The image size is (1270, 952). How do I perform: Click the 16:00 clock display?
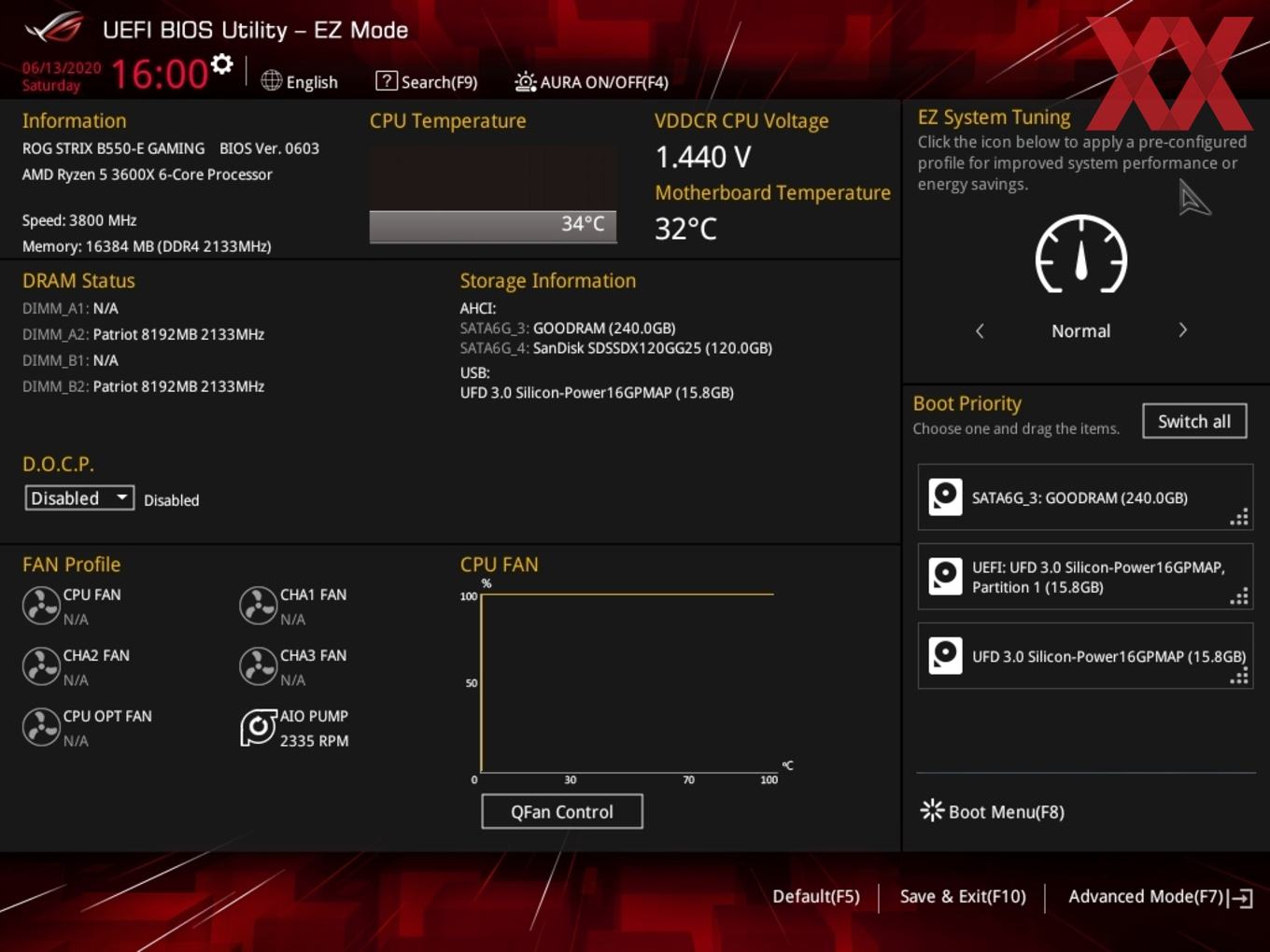[160, 74]
